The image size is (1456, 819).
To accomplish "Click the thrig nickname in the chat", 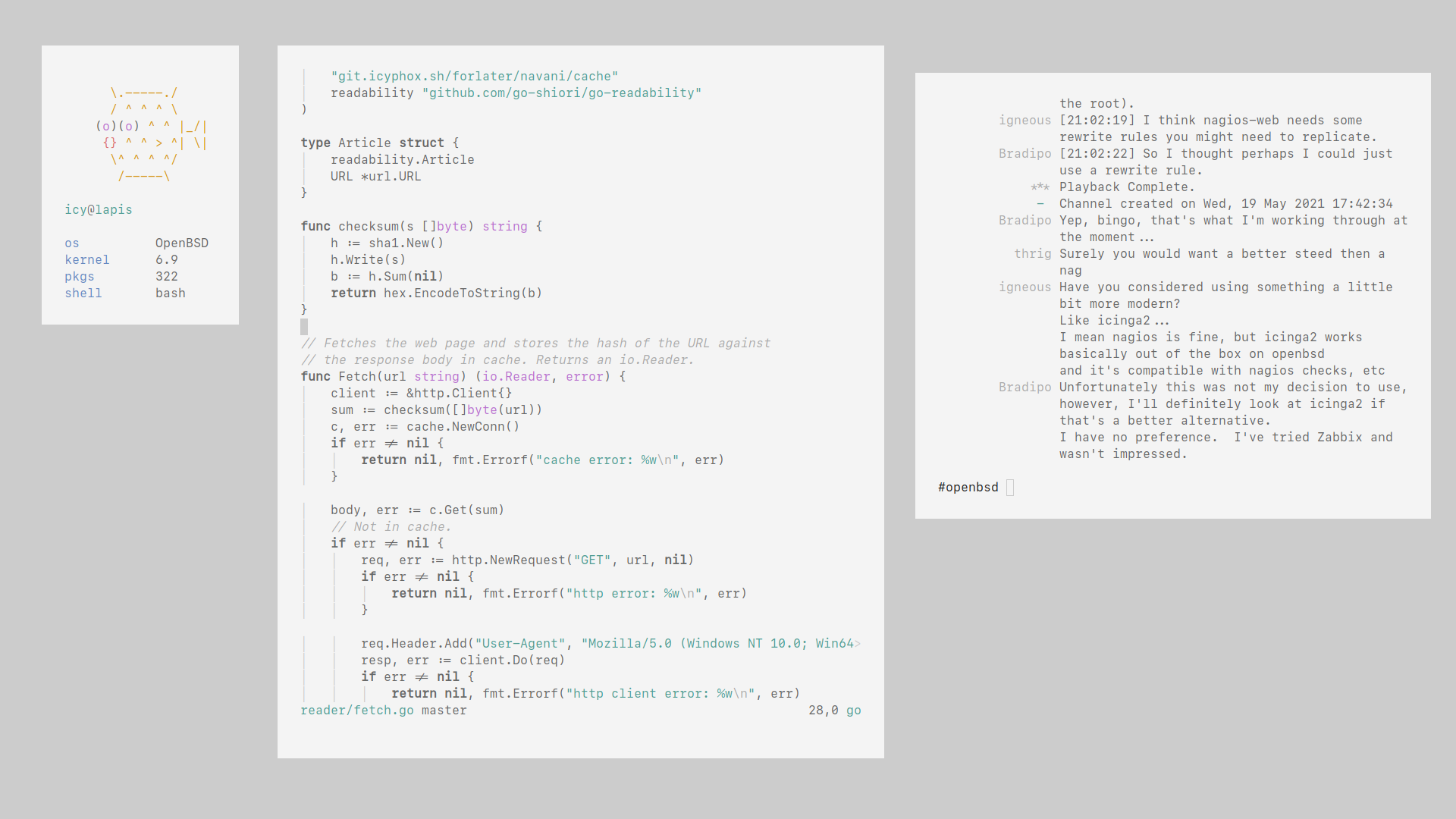I will [x=1032, y=254].
